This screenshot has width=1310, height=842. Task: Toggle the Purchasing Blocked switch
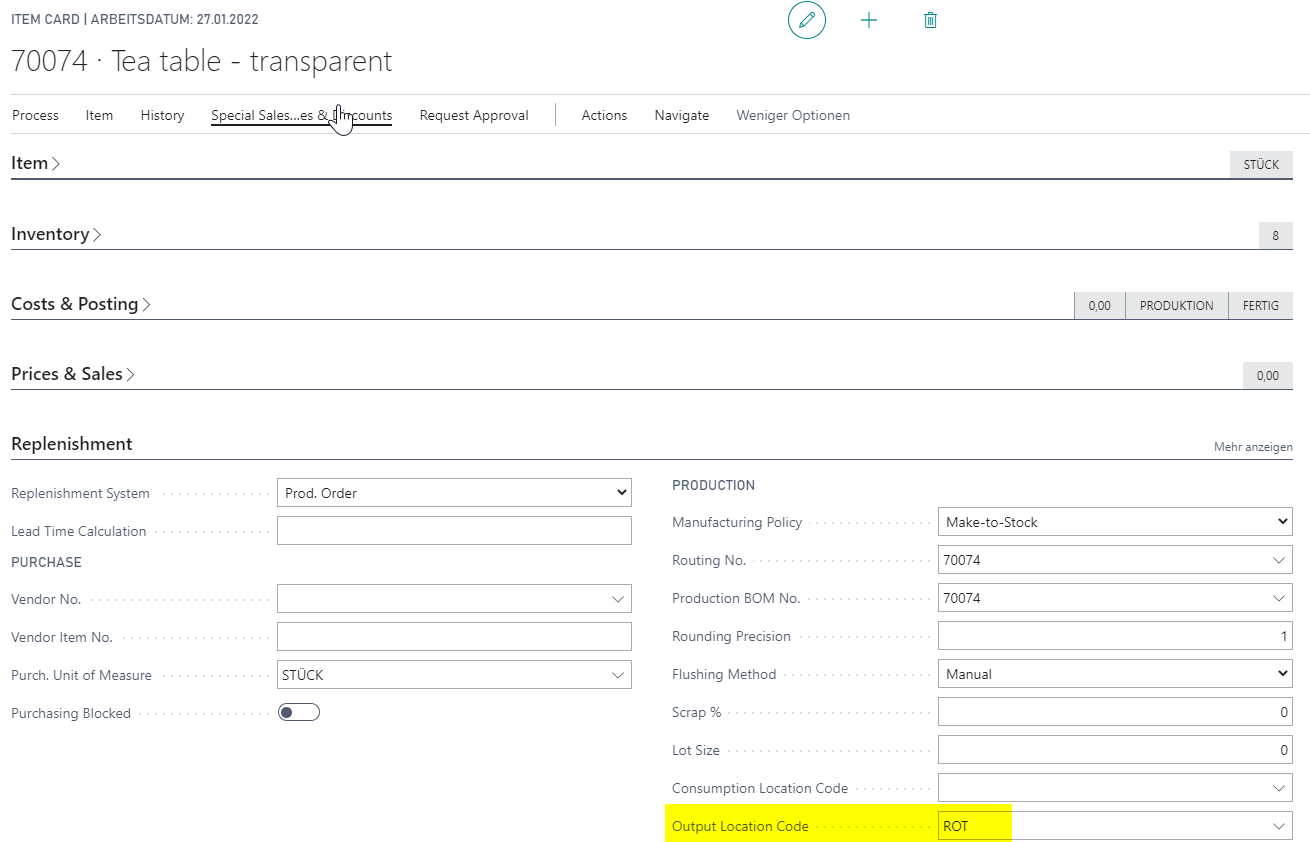pos(298,713)
